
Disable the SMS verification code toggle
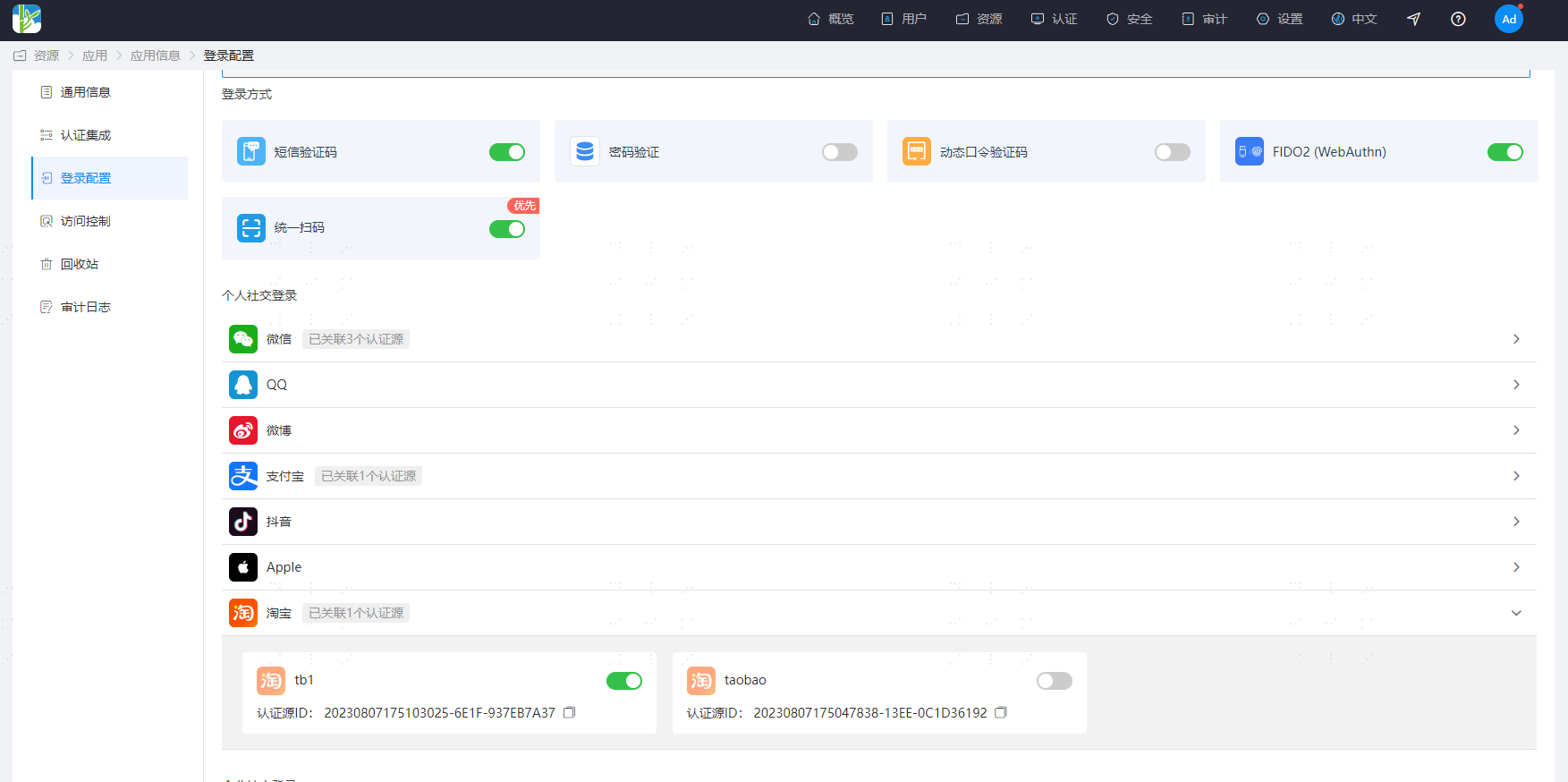click(506, 152)
